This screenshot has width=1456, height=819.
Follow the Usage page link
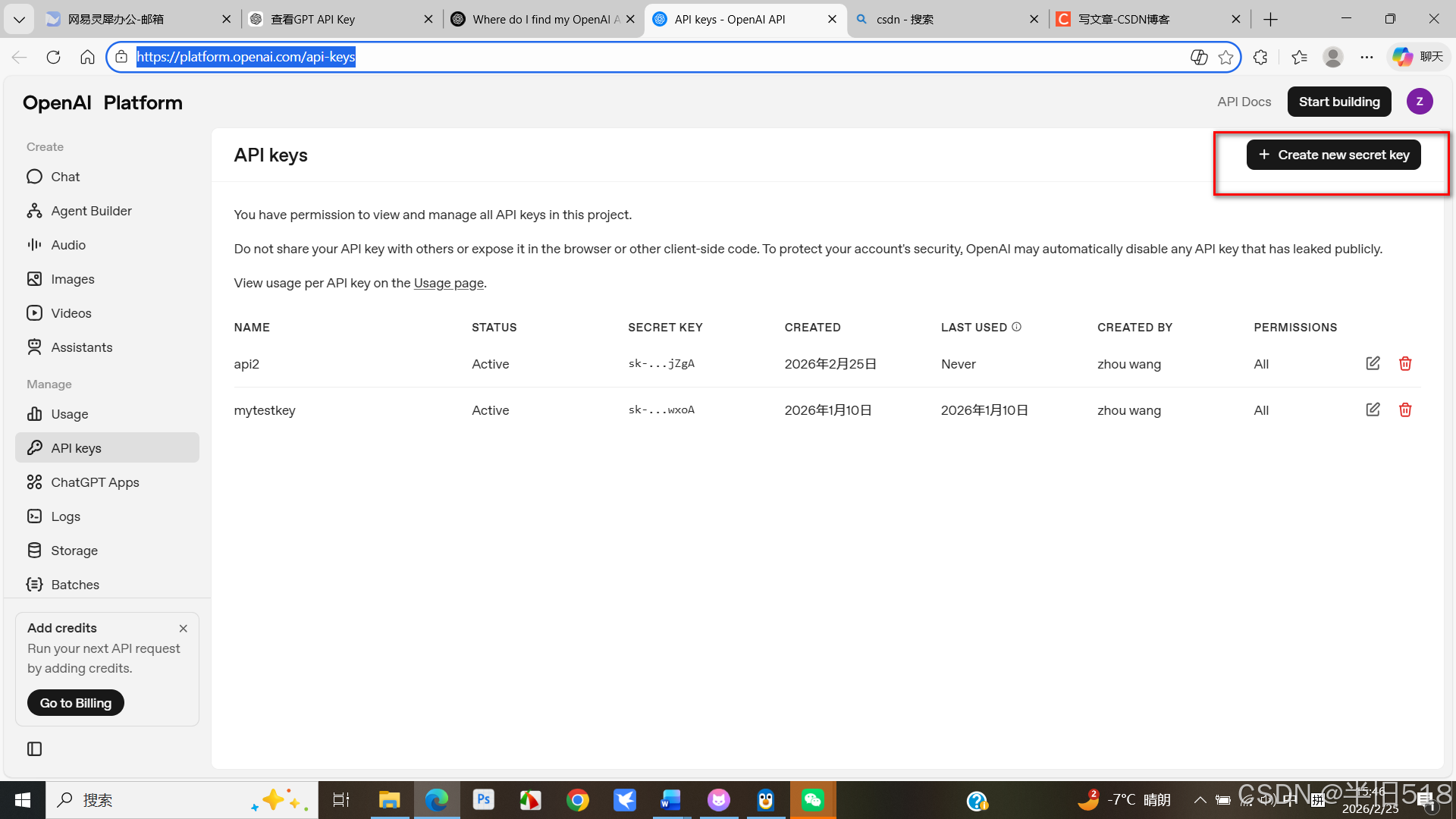449,283
